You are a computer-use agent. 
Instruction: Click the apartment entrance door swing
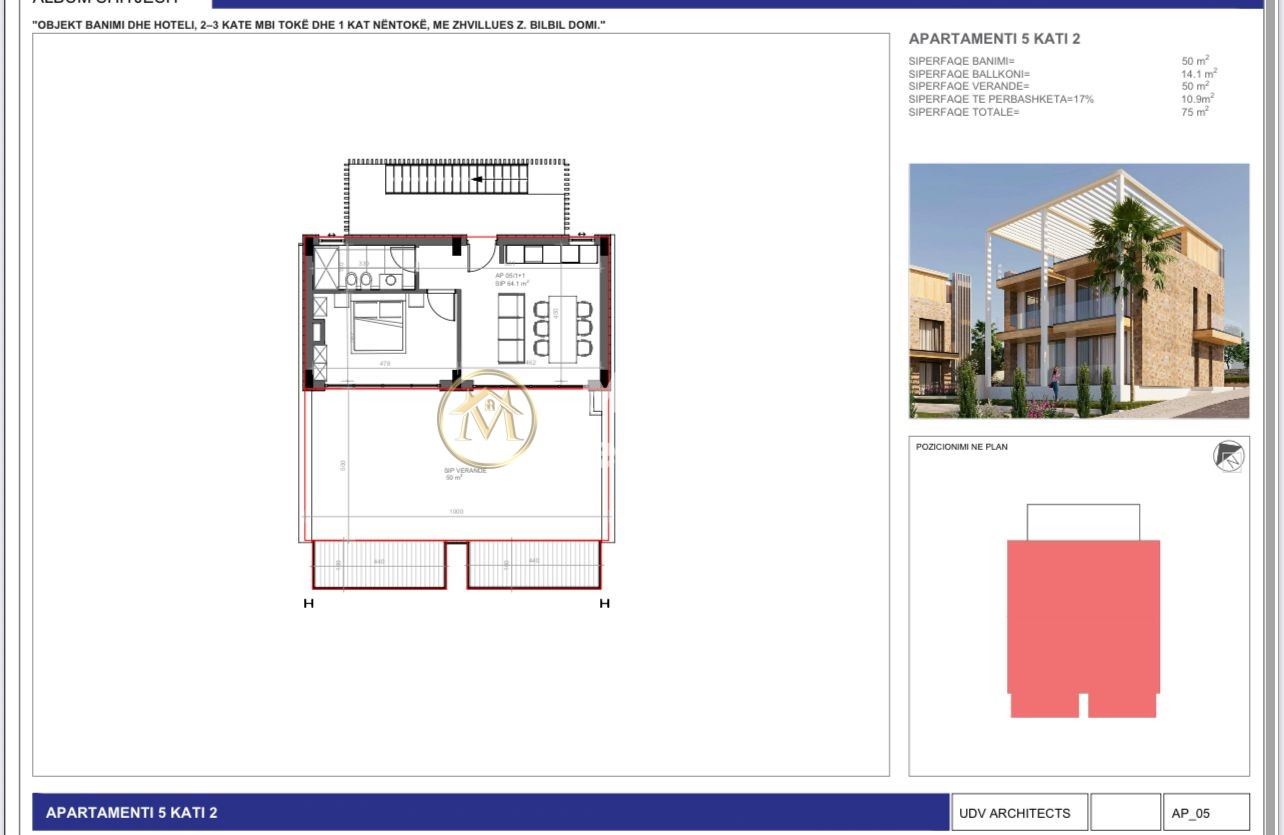(x=481, y=256)
